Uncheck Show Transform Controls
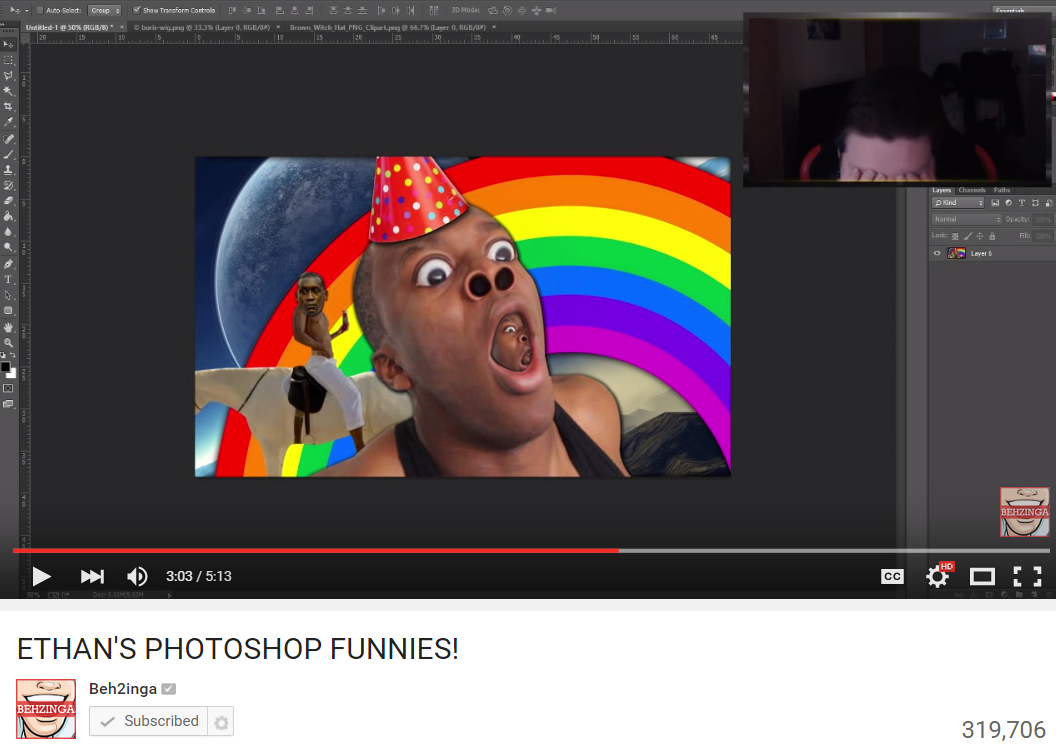This screenshot has width=1056, height=746. (137, 10)
